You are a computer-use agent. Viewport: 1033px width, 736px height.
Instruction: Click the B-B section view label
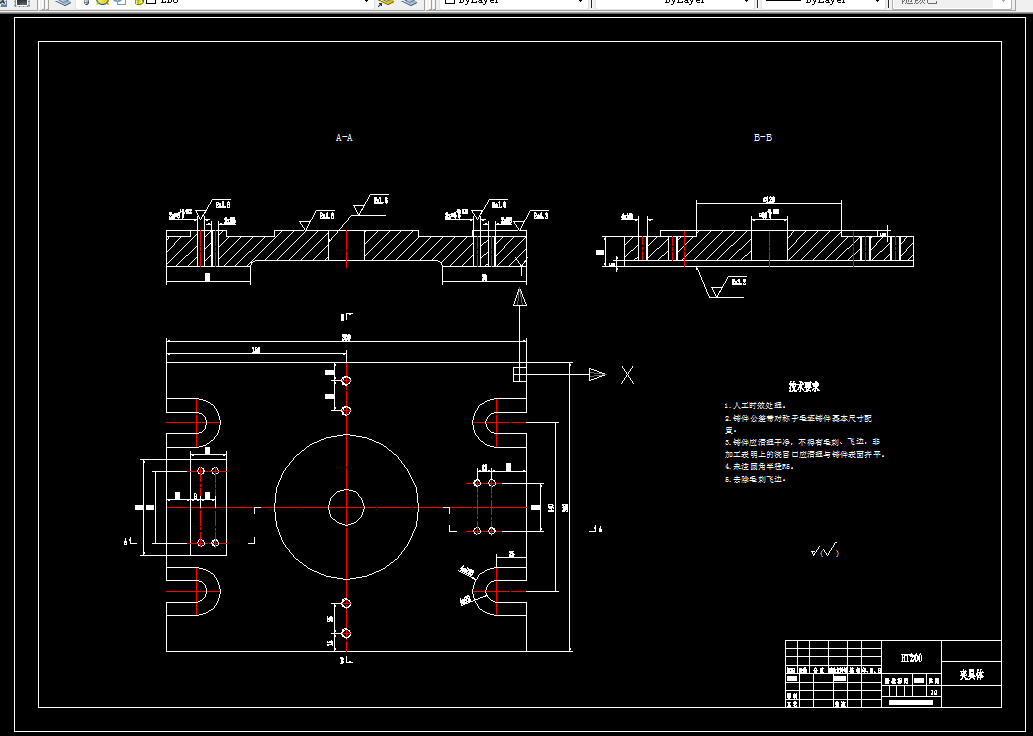pos(762,138)
